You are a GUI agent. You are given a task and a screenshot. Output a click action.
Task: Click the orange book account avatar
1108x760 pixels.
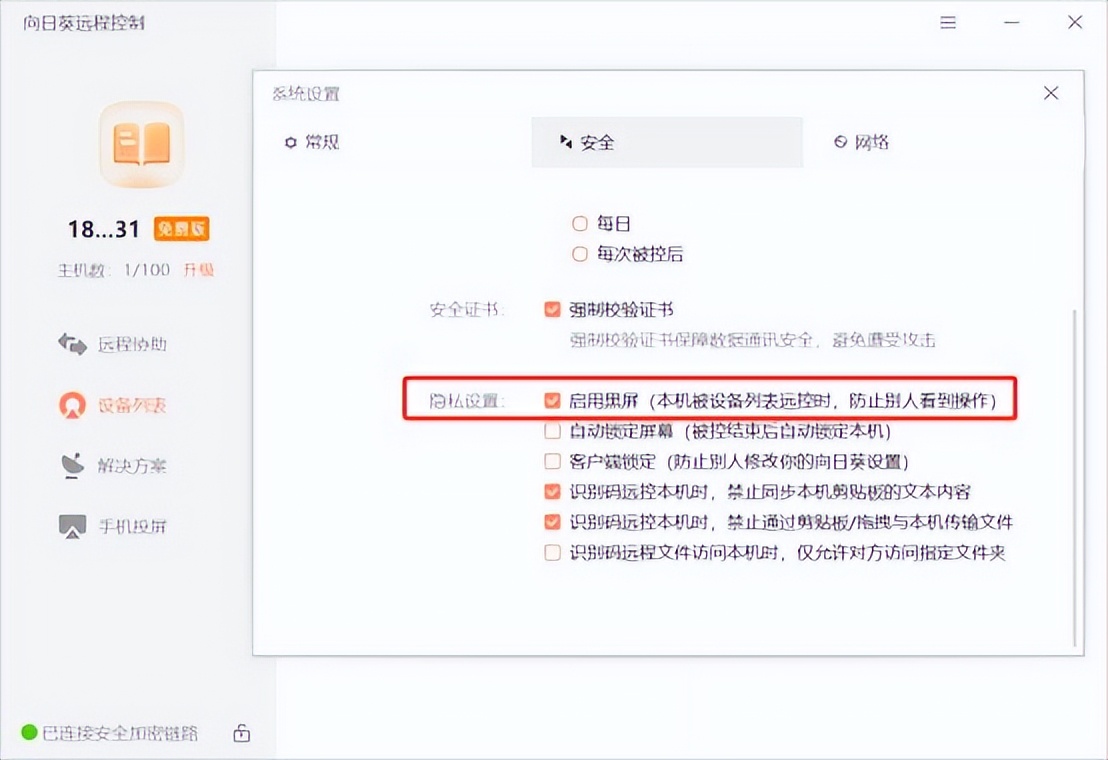[x=140, y=145]
